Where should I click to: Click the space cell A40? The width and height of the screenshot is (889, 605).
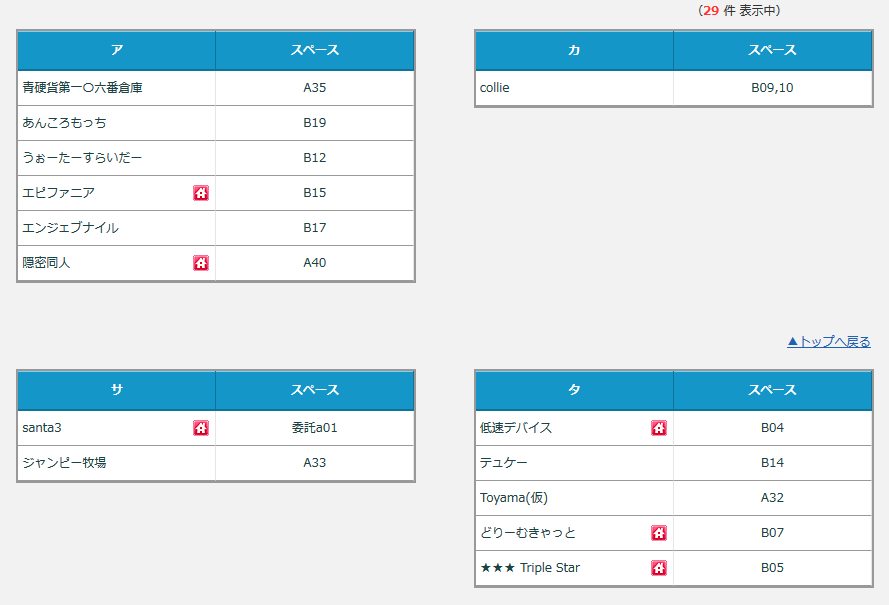(x=315, y=263)
